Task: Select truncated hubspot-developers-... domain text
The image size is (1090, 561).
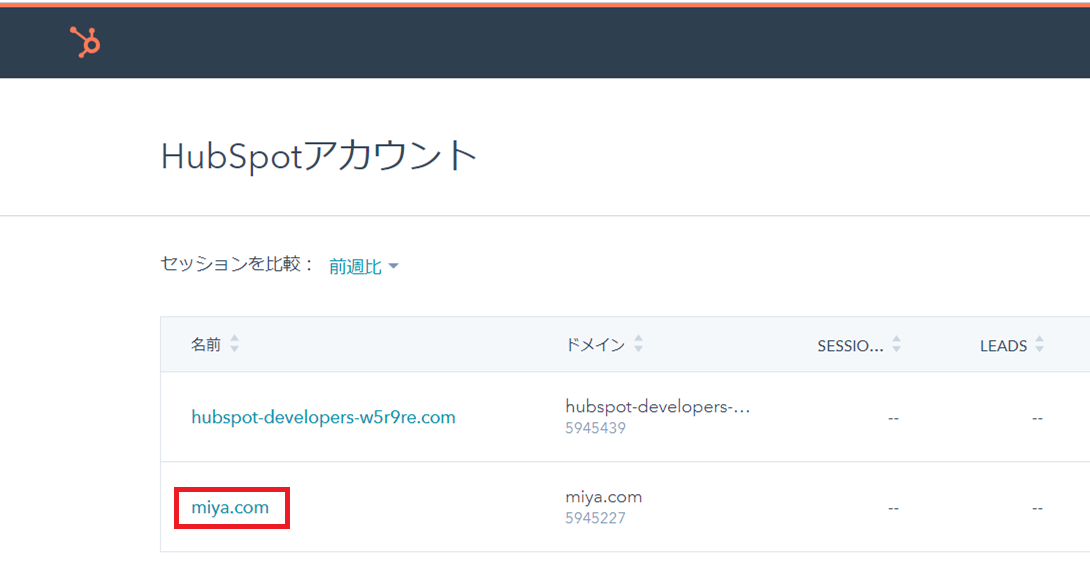Action: point(658,407)
